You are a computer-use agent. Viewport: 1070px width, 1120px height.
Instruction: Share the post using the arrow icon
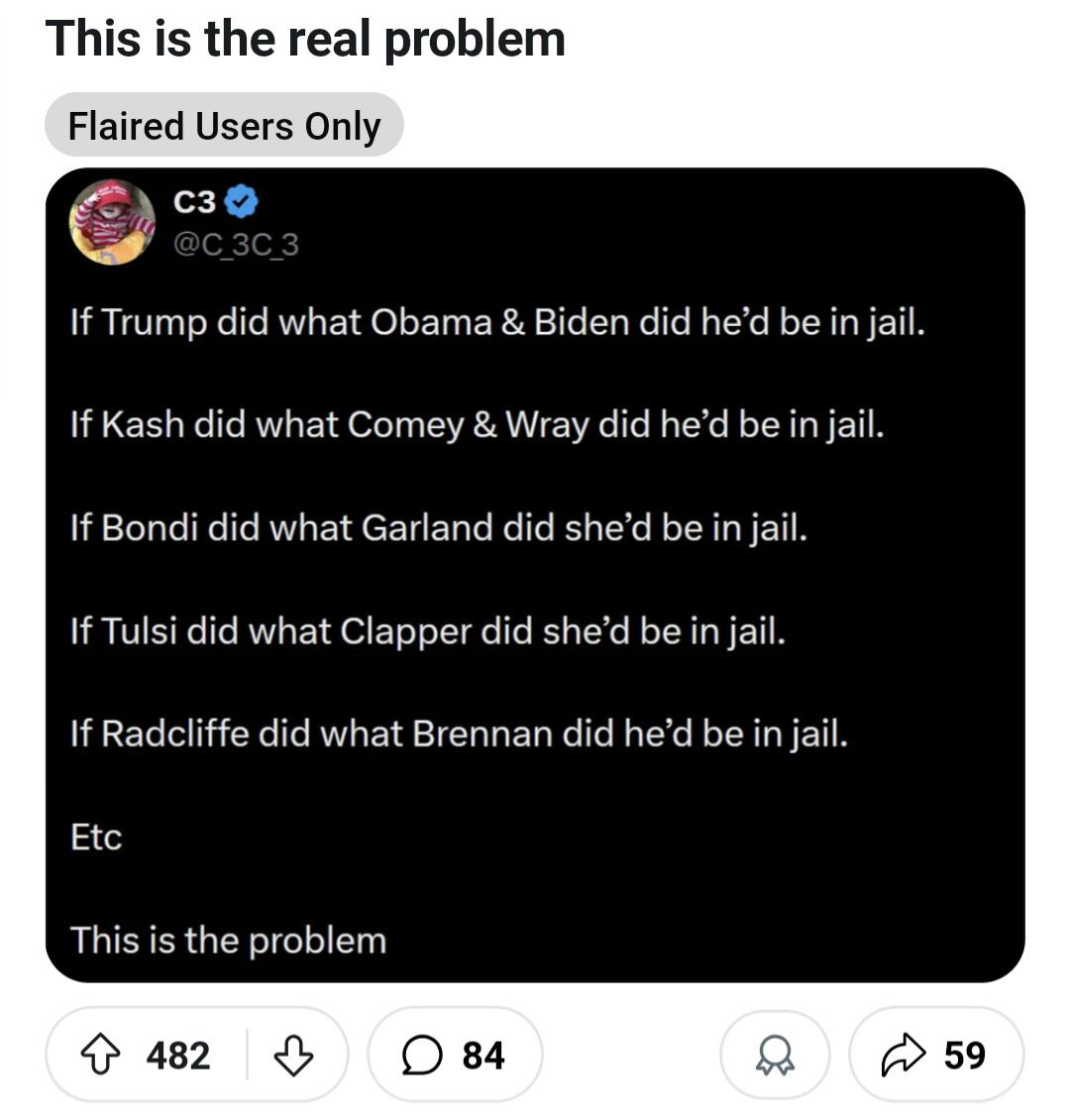click(902, 1056)
